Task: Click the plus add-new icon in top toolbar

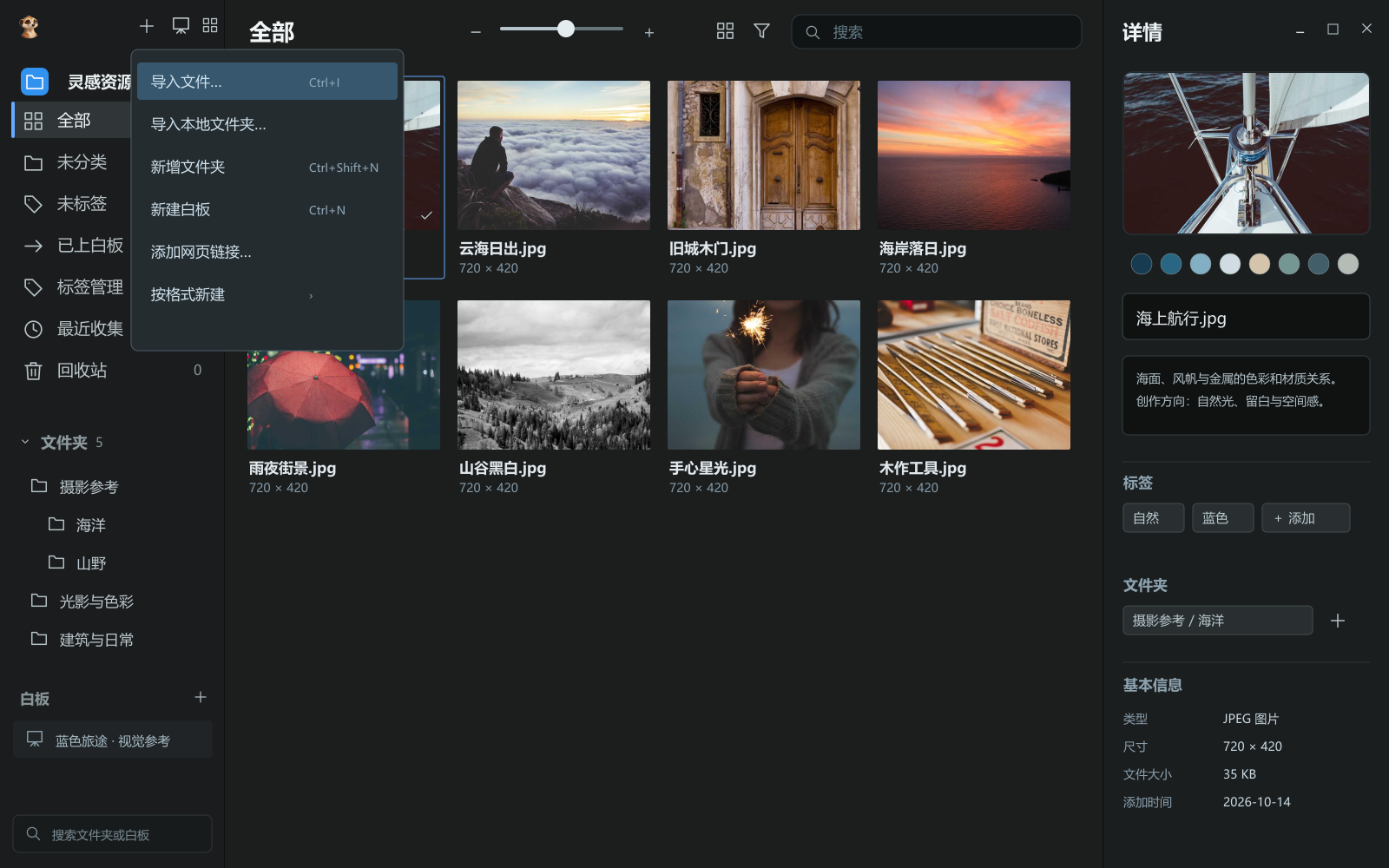Action: pos(147,26)
